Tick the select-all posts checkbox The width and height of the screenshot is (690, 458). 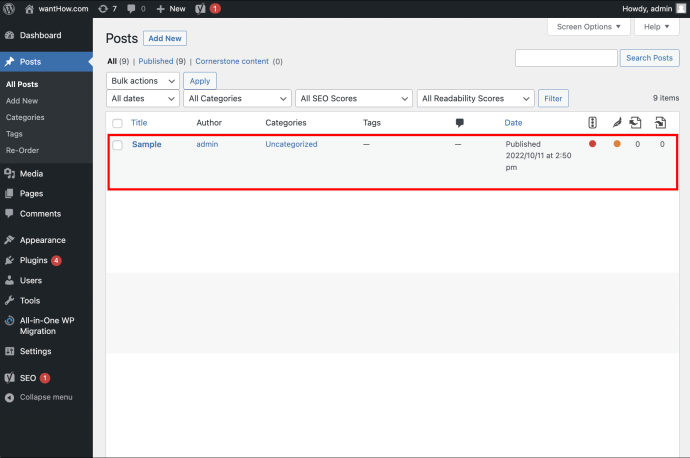click(117, 123)
